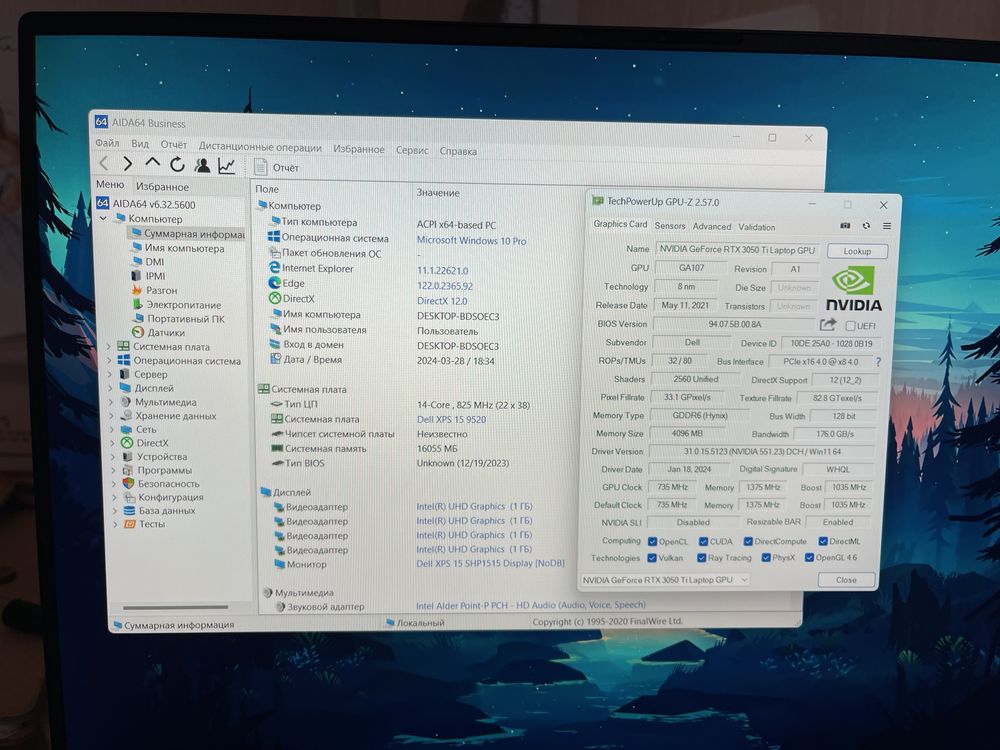Click the up-level arrow in AIDA64 toolbar
The width and height of the screenshot is (1000, 750).
[152, 163]
